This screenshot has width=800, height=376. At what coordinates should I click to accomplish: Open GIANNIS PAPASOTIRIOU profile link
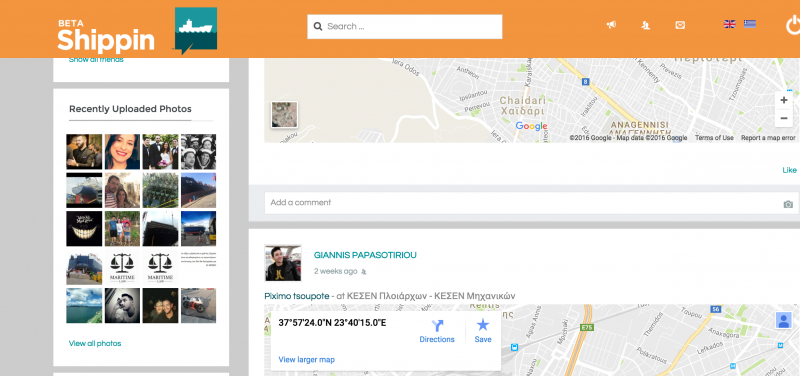pos(365,255)
